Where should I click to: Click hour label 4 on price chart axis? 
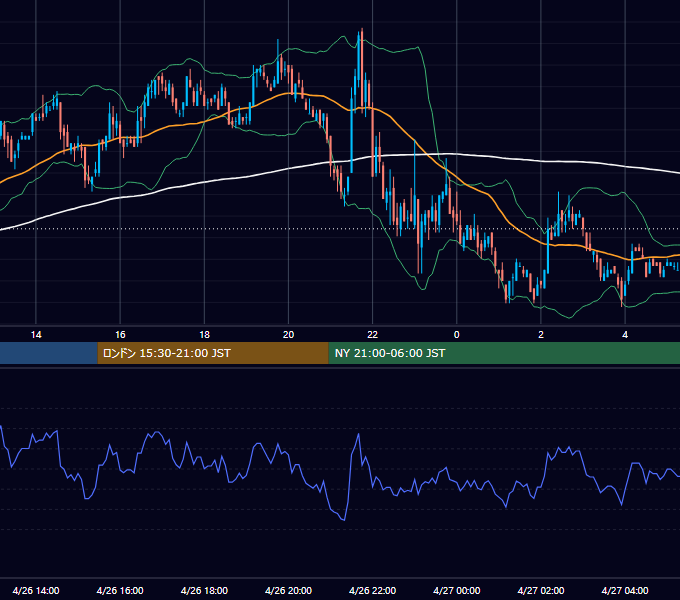point(625,335)
